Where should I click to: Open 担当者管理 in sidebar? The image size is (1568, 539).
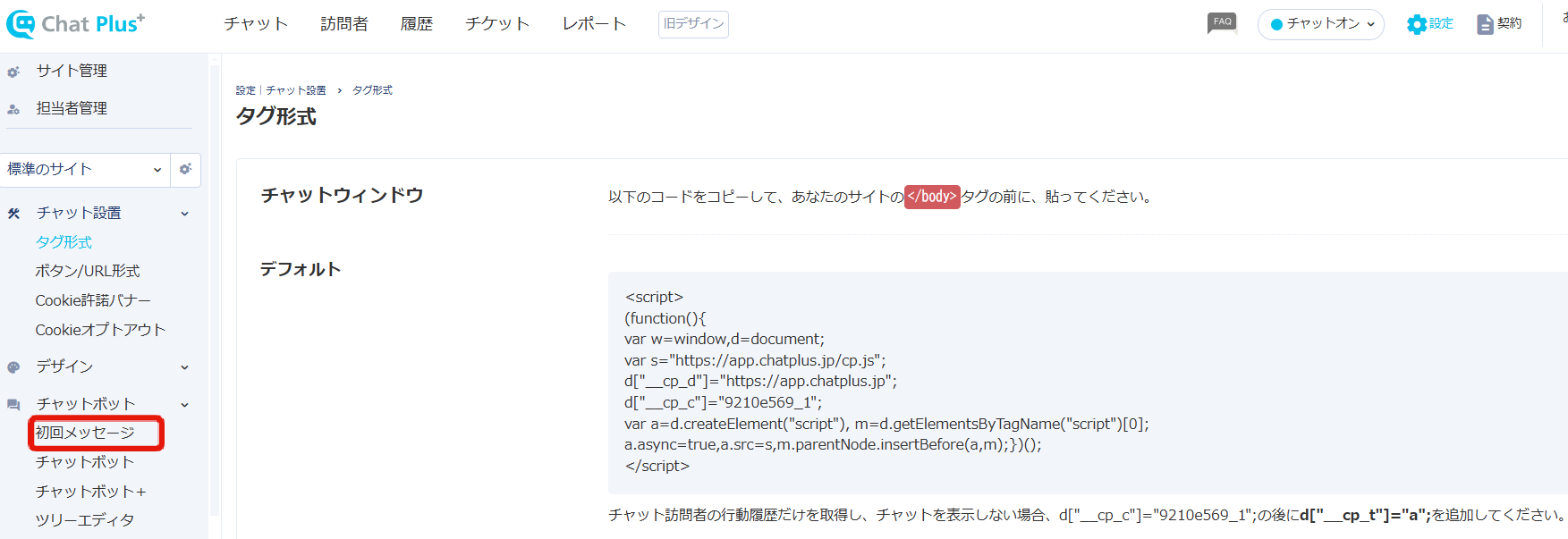[72, 108]
